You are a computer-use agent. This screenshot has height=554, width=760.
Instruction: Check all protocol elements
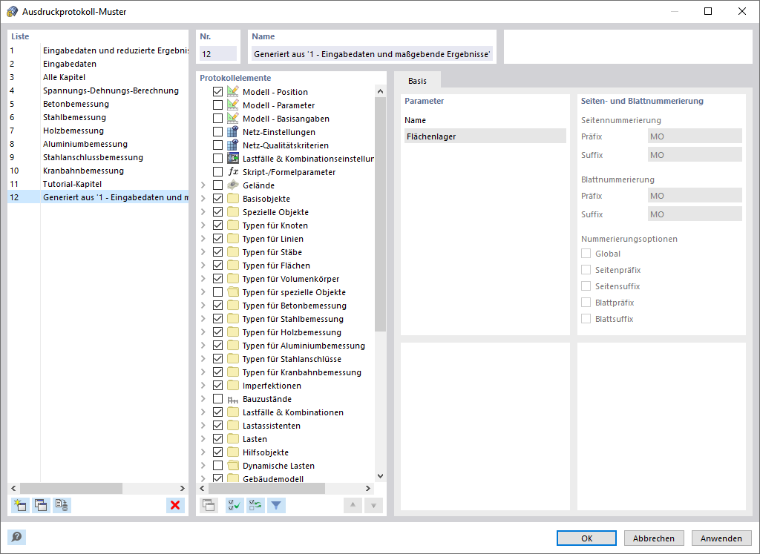coord(235,505)
